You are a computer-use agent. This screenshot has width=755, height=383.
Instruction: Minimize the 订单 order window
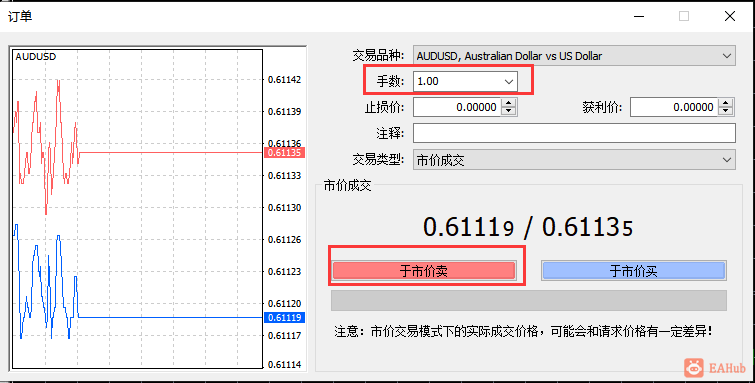(x=639, y=16)
